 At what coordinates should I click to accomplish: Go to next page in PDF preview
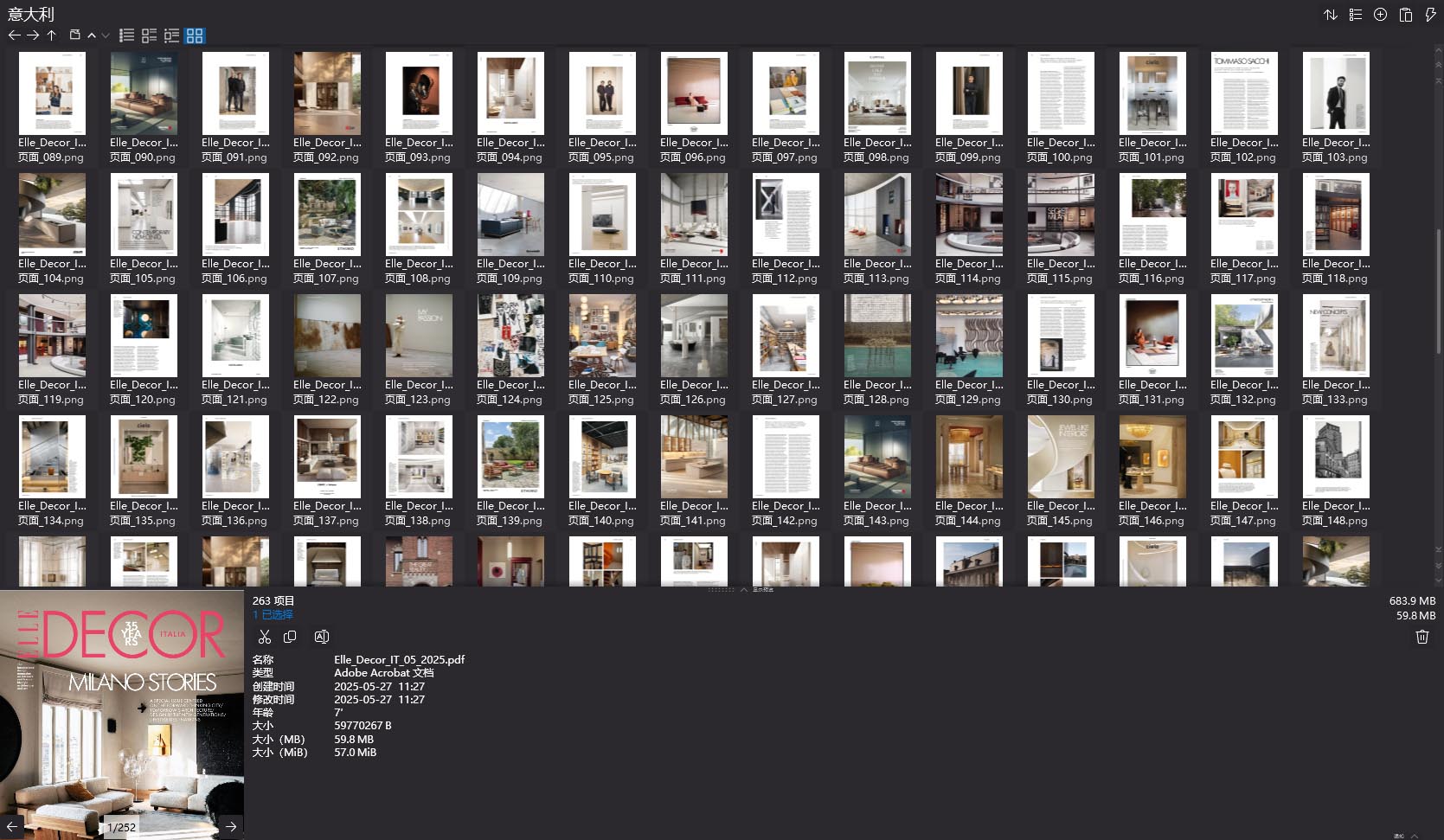(231, 826)
